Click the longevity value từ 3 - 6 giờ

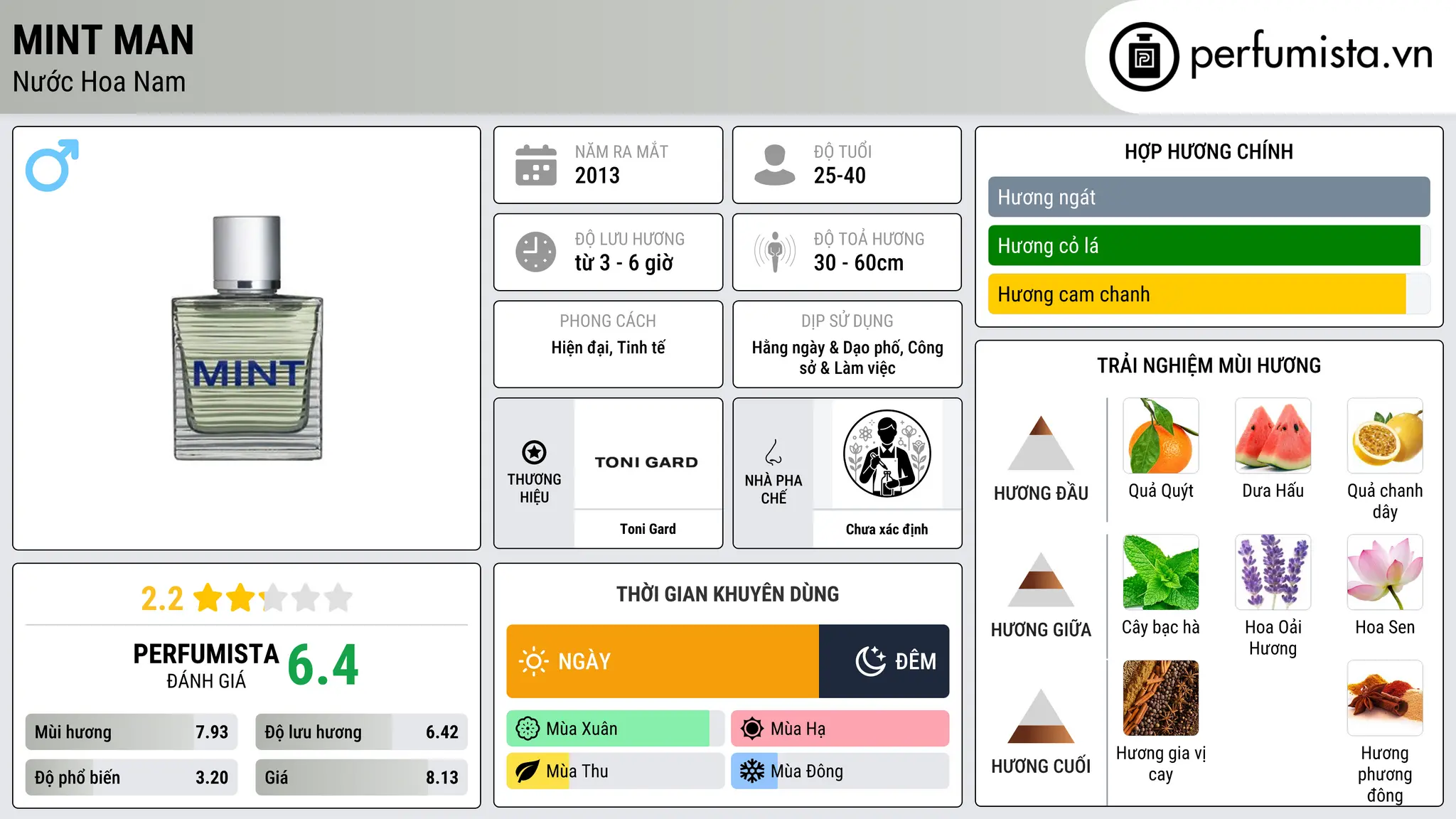[623, 263]
